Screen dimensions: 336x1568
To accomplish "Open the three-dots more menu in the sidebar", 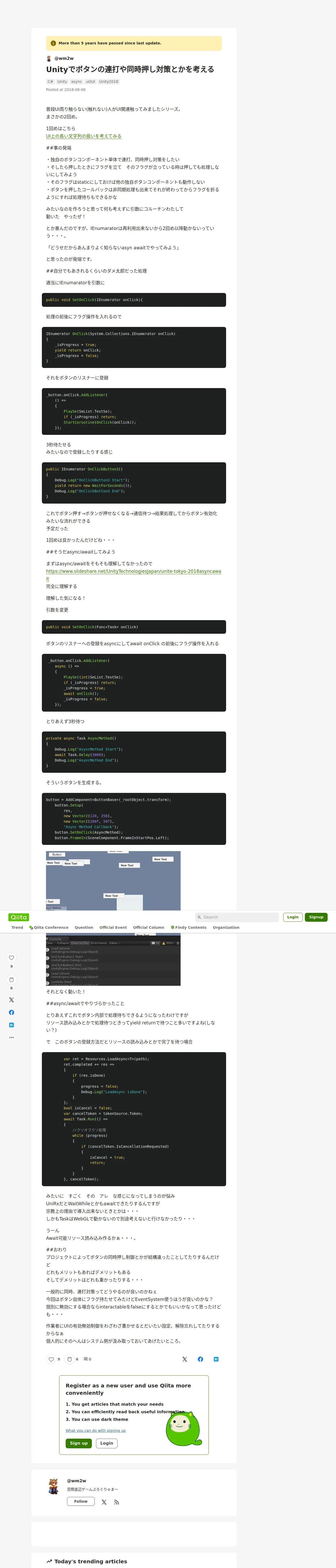I will click(x=11, y=1037).
